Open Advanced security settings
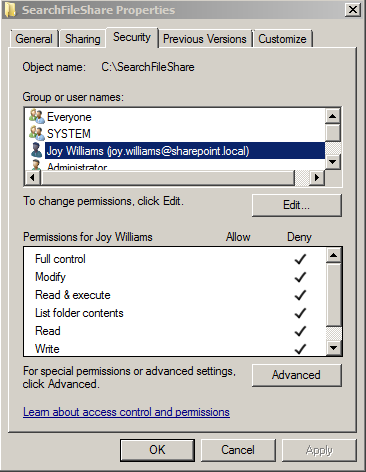Viewport: 366px width, 472px height. 297,375
